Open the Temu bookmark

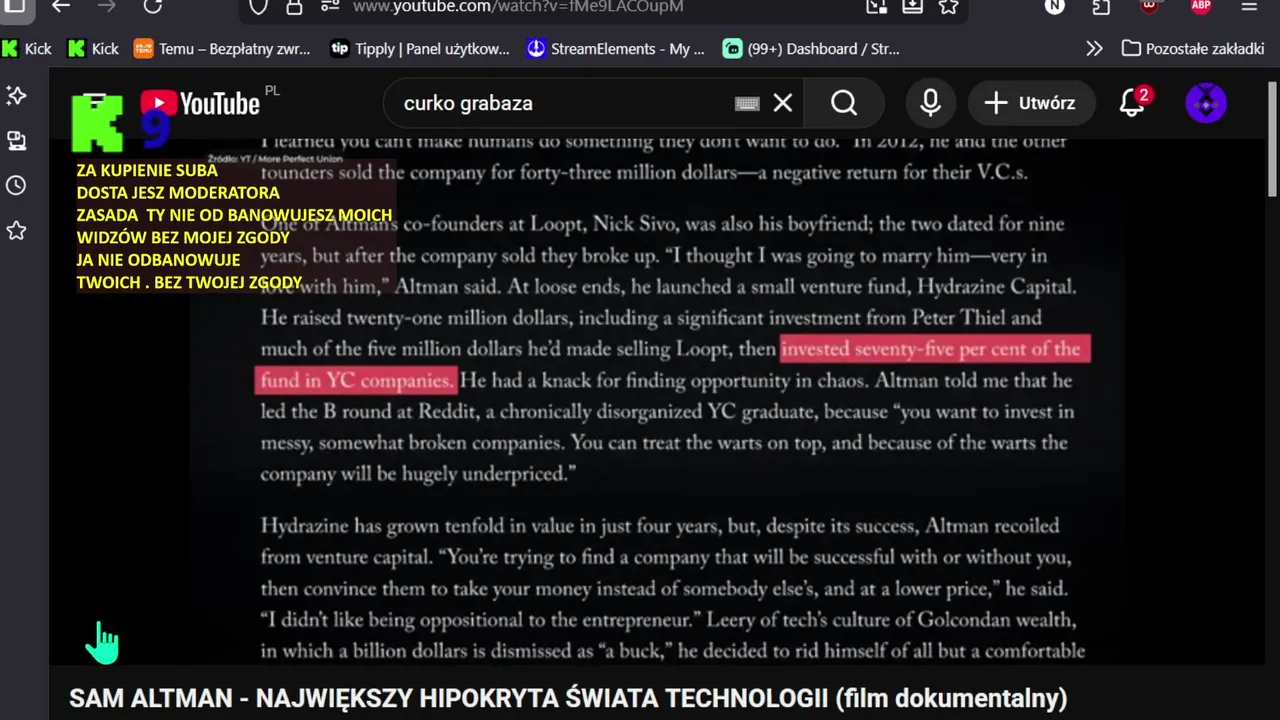tap(221, 48)
